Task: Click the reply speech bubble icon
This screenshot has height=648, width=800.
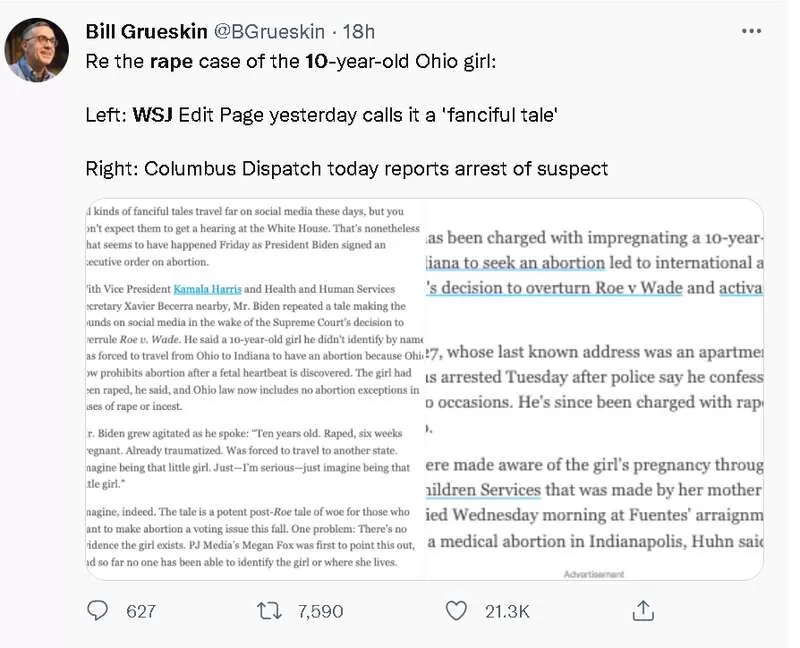Action: [x=97, y=610]
